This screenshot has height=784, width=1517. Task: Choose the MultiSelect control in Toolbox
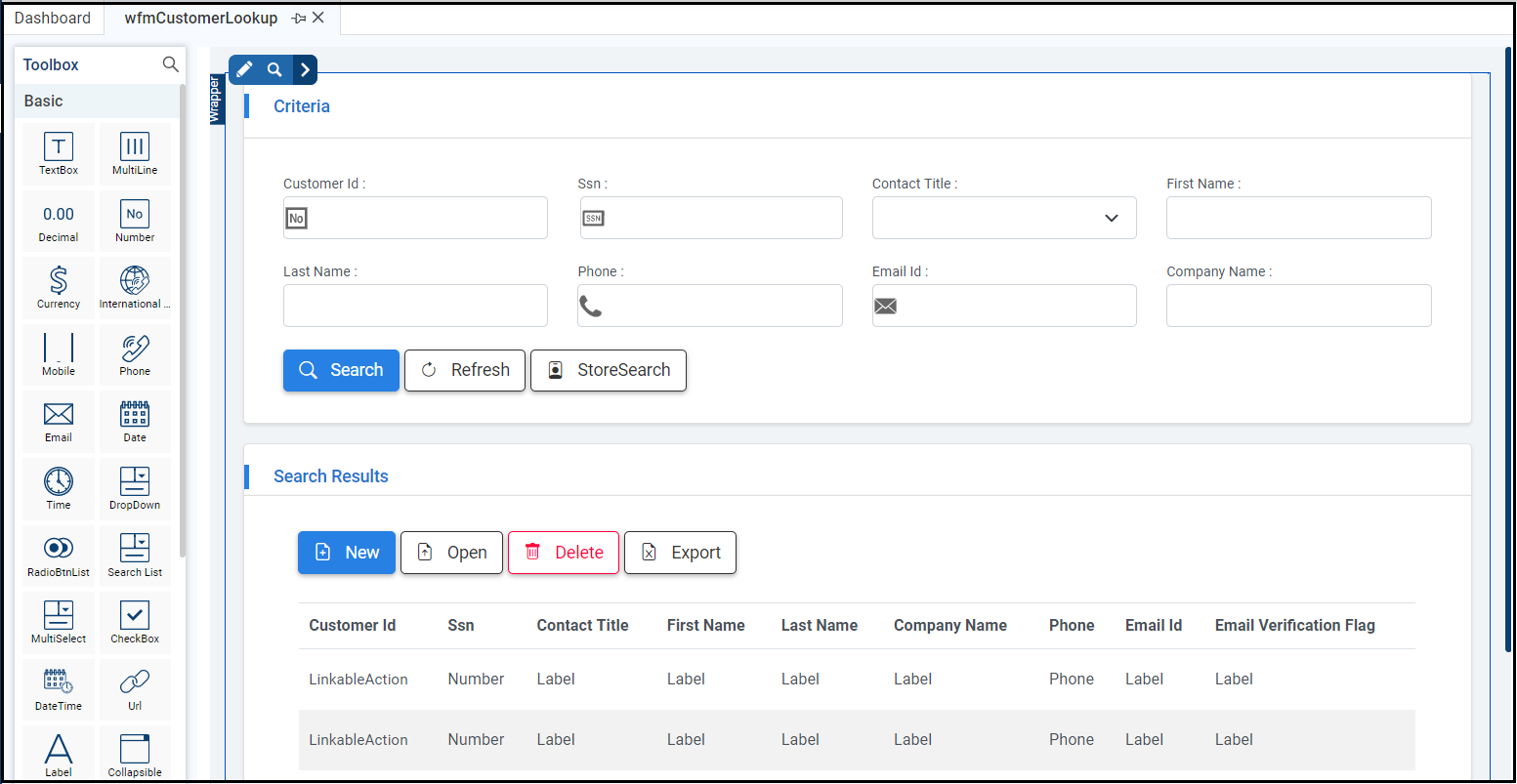coord(59,622)
